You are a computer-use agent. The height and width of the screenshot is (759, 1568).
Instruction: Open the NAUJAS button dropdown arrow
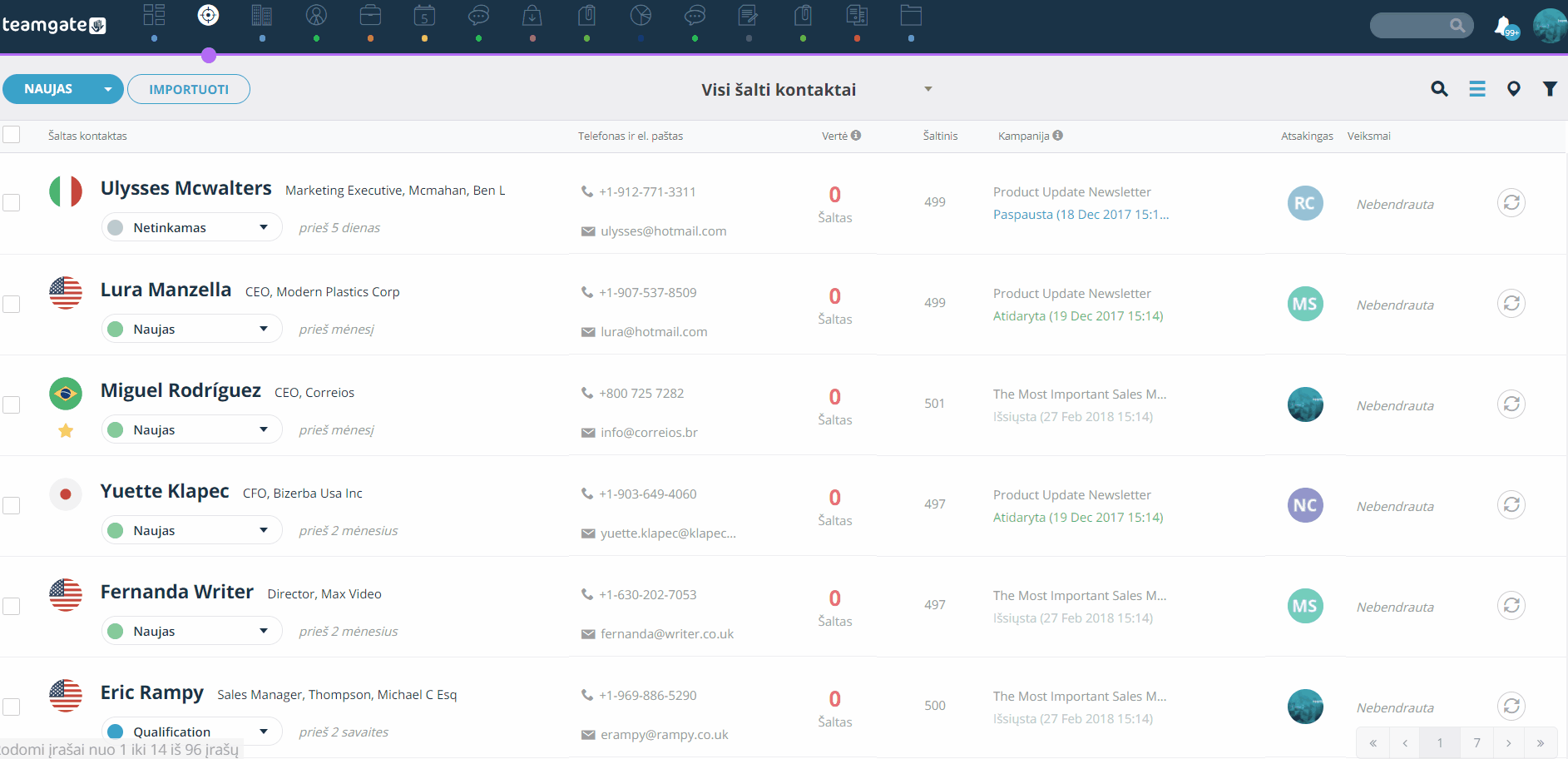tap(108, 89)
